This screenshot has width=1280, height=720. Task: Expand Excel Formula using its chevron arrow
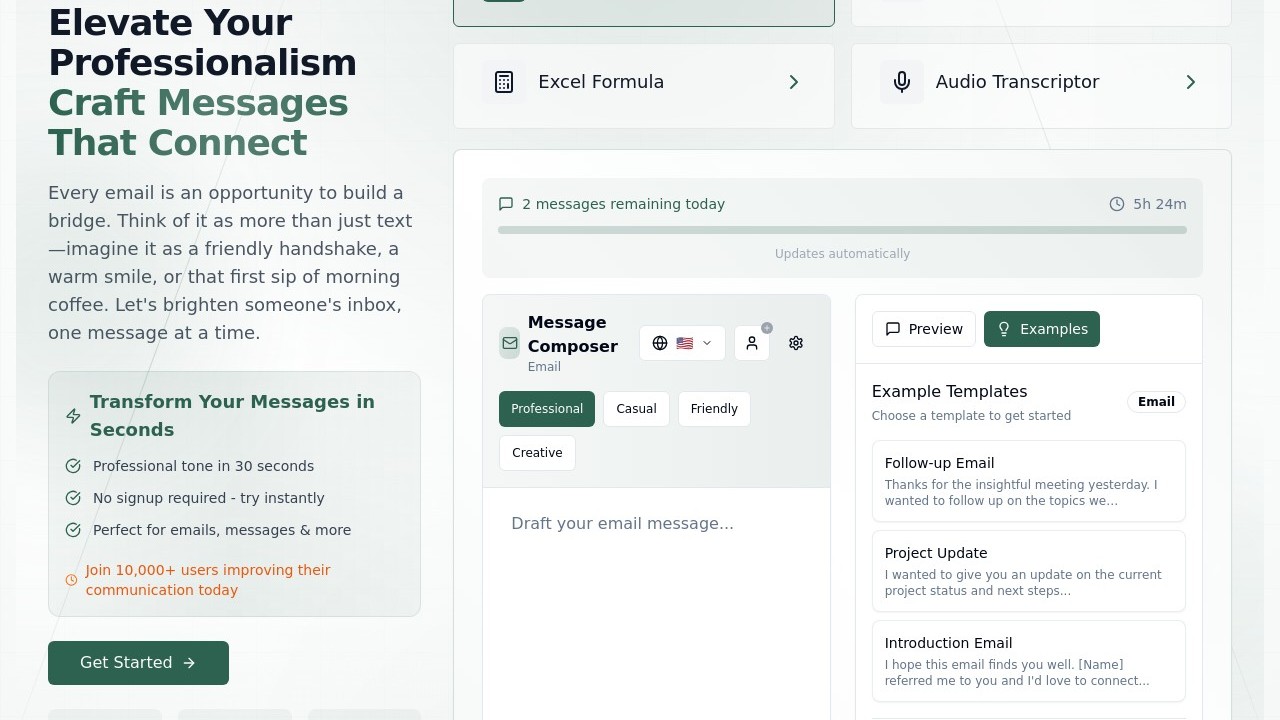[794, 82]
